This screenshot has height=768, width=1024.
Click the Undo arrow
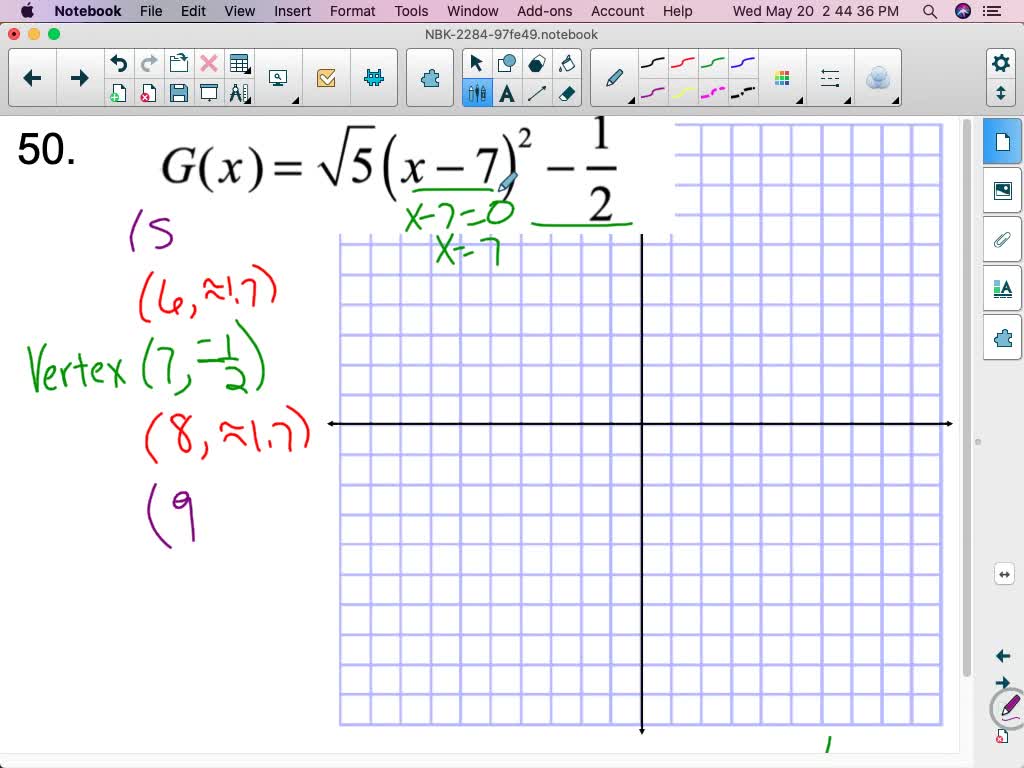click(x=119, y=62)
